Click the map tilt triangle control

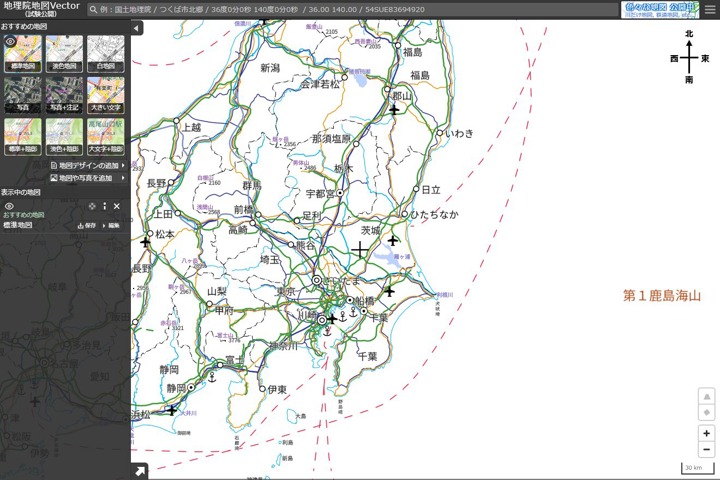tap(706, 396)
